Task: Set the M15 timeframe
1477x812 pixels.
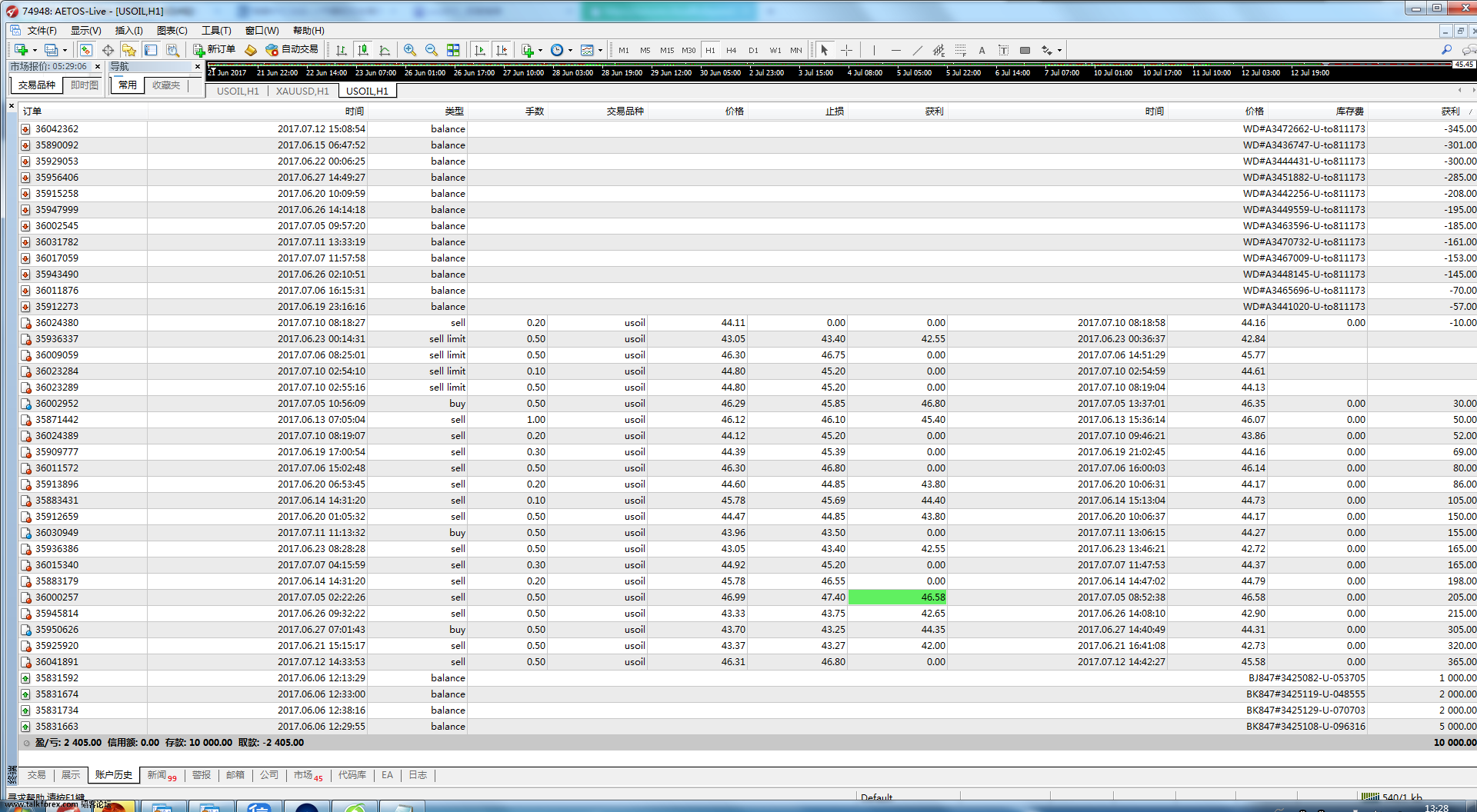Action: 667,50
